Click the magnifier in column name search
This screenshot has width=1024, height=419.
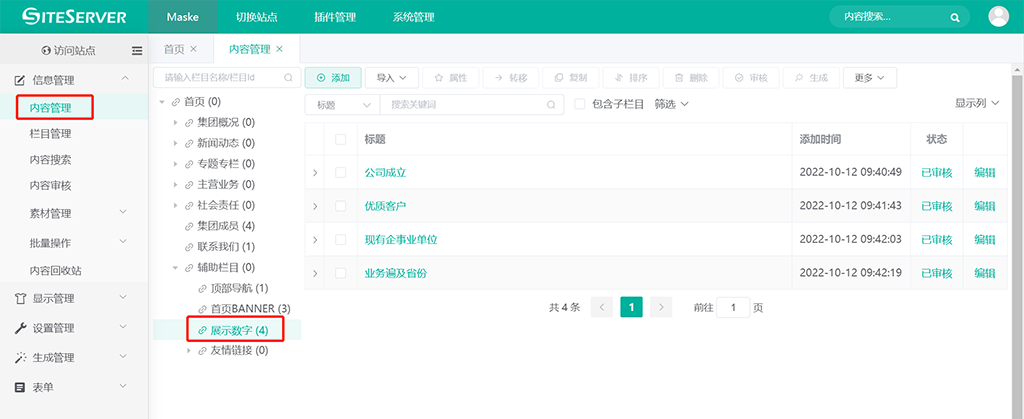pos(288,77)
